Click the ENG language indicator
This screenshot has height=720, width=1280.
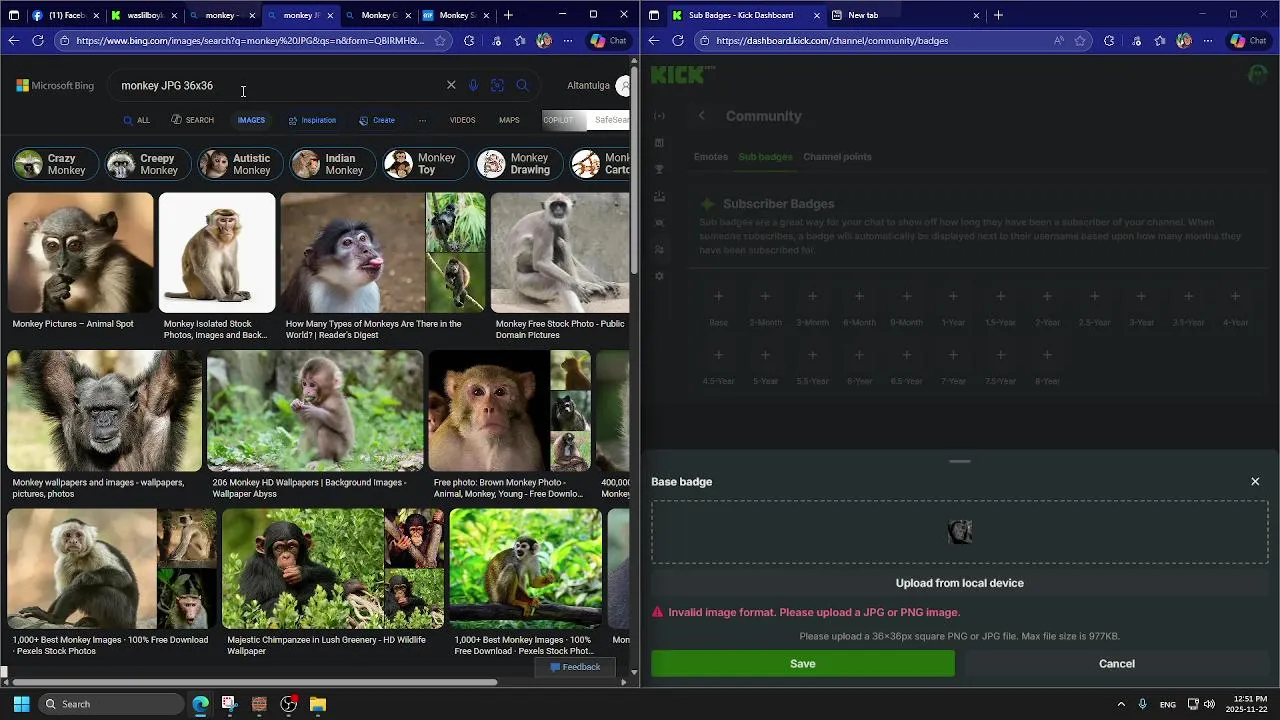point(1167,704)
